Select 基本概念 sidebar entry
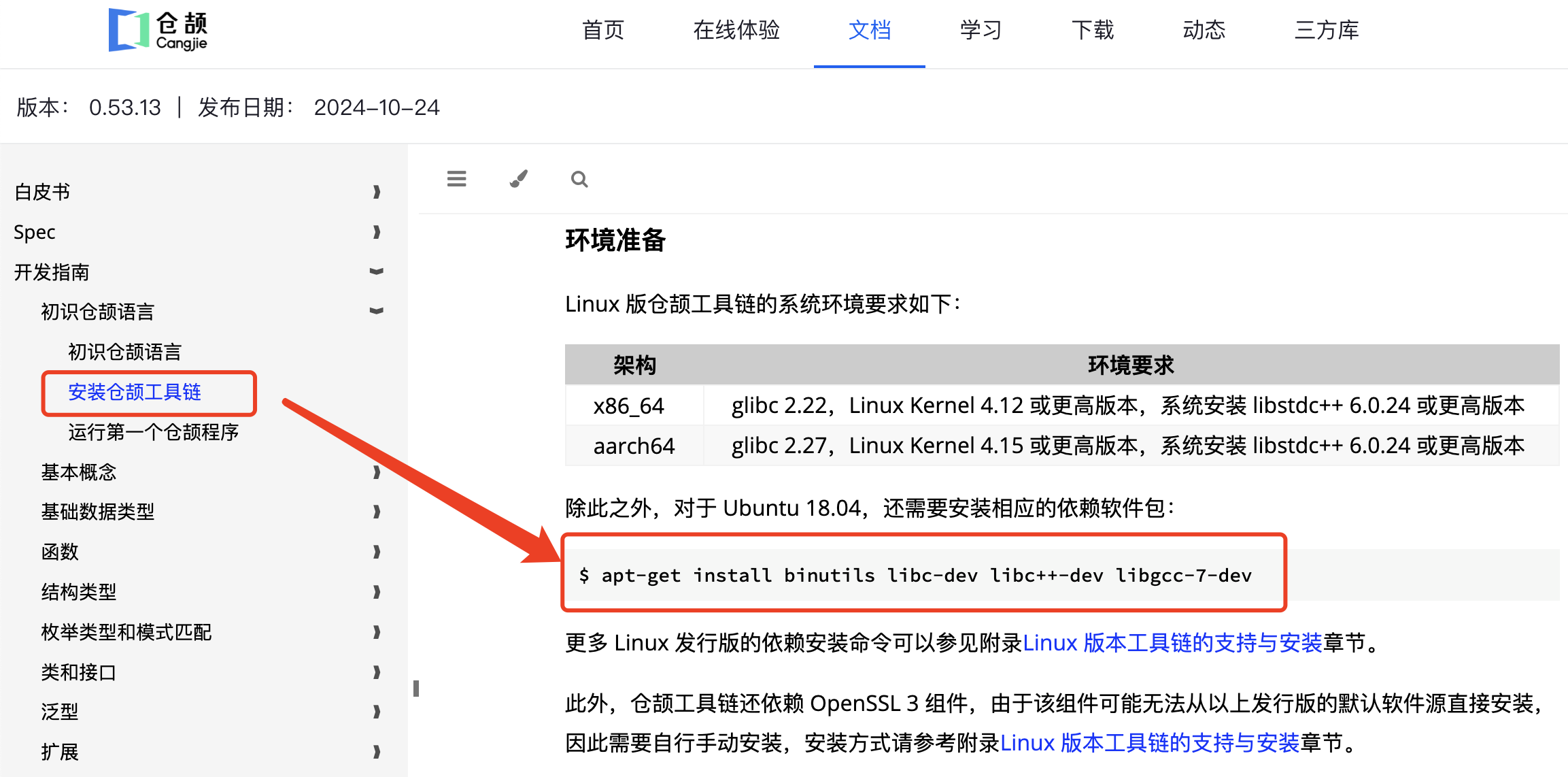This screenshot has height=777, width=1568. 79,472
